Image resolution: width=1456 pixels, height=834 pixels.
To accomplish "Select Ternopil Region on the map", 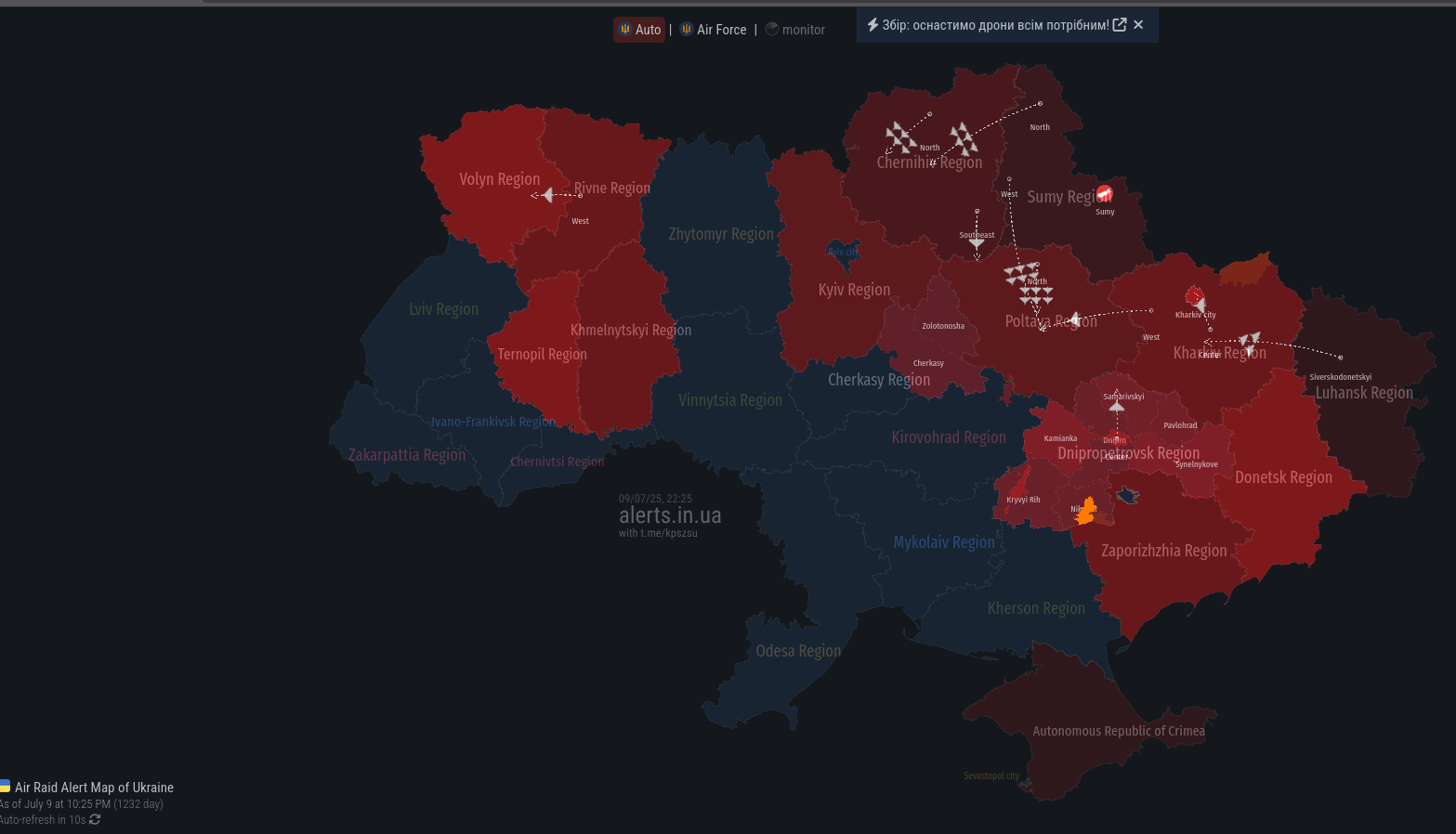I will [x=542, y=354].
